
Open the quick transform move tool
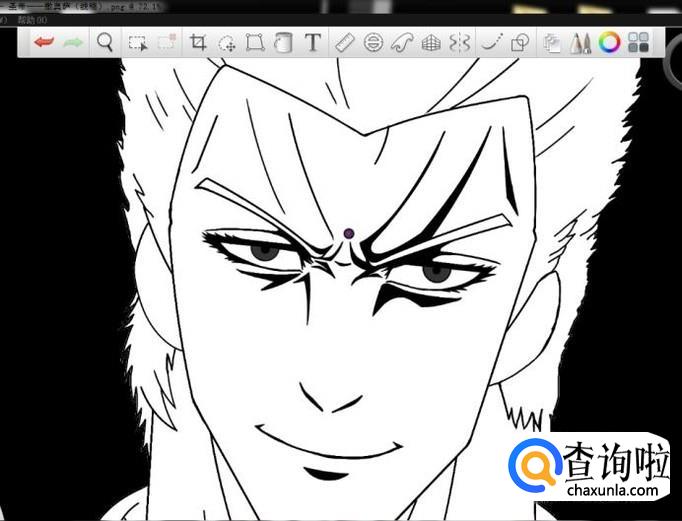point(227,43)
